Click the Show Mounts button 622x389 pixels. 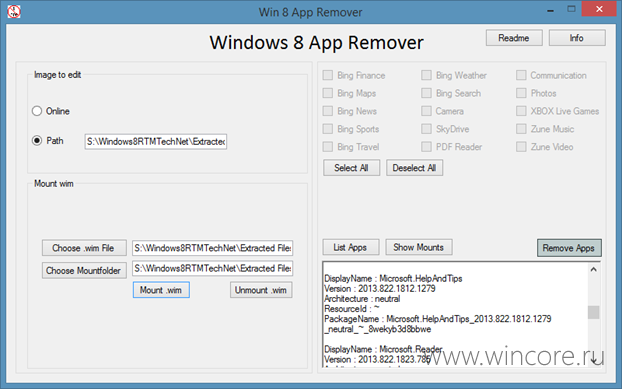click(x=419, y=247)
